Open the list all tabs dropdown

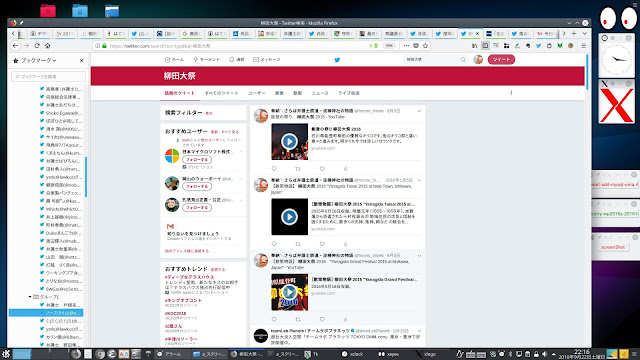click(x=584, y=33)
